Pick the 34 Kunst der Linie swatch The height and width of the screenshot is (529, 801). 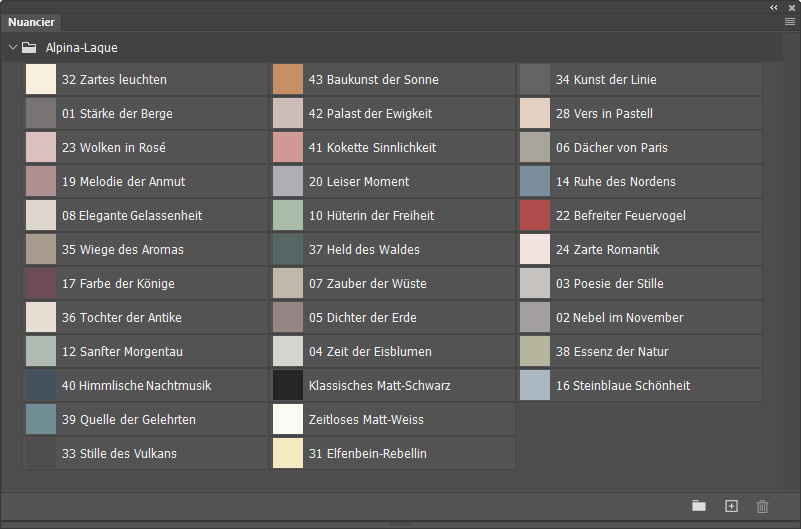(535, 79)
